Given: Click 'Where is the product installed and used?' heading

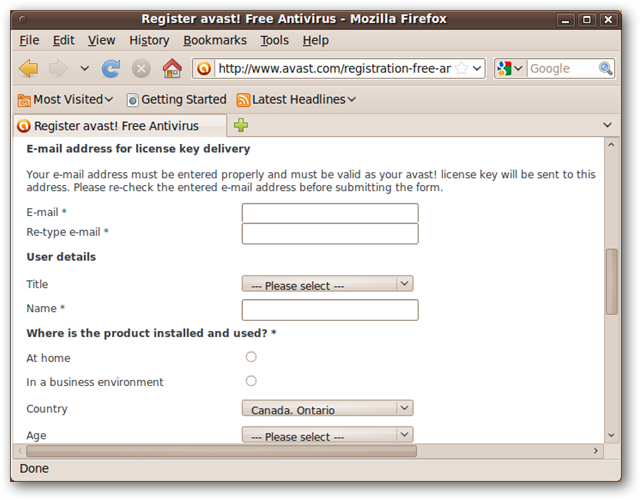Looking at the screenshot, I should tap(151, 333).
